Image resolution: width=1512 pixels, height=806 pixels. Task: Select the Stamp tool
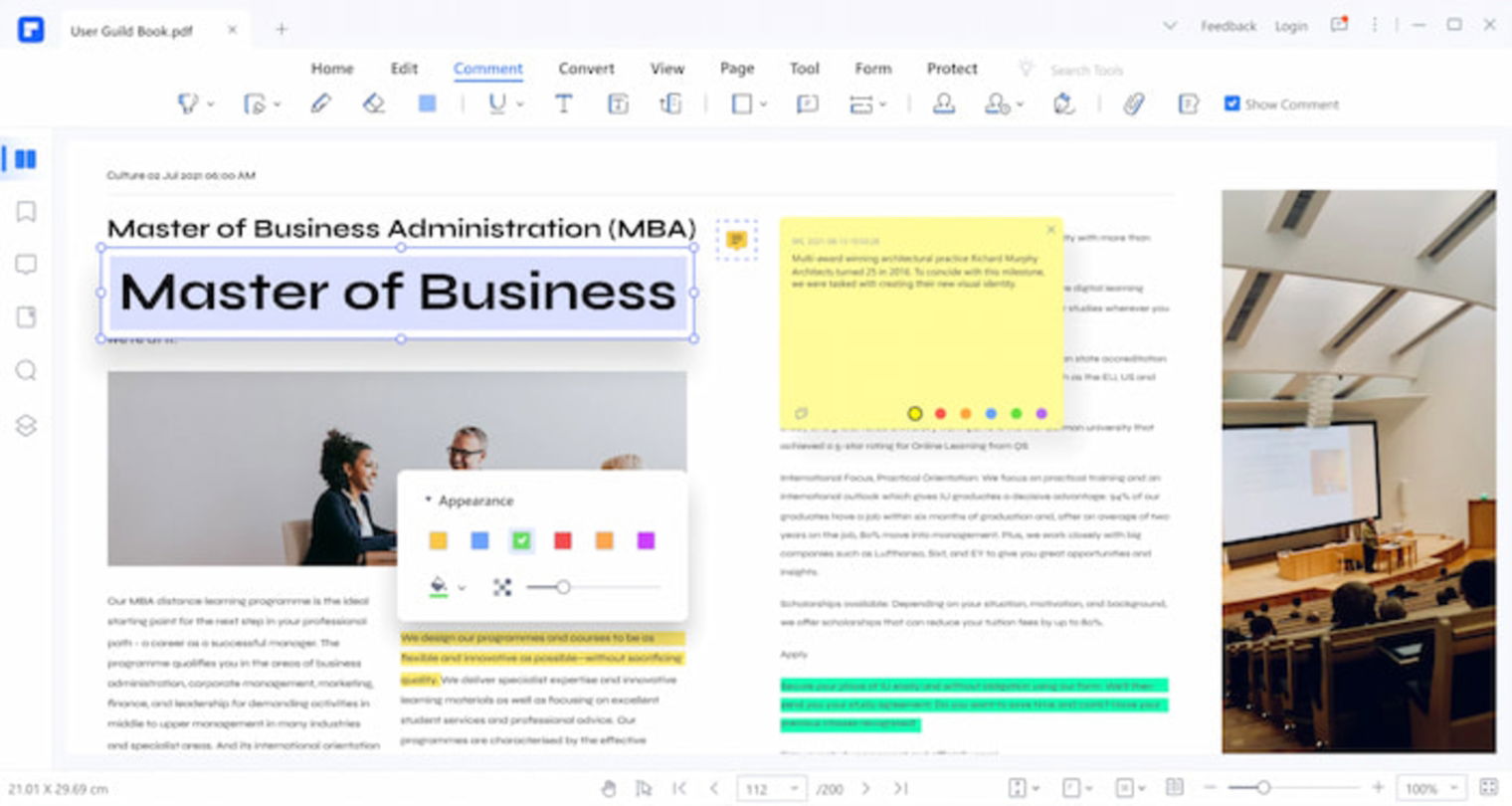(x=945, y=103)
